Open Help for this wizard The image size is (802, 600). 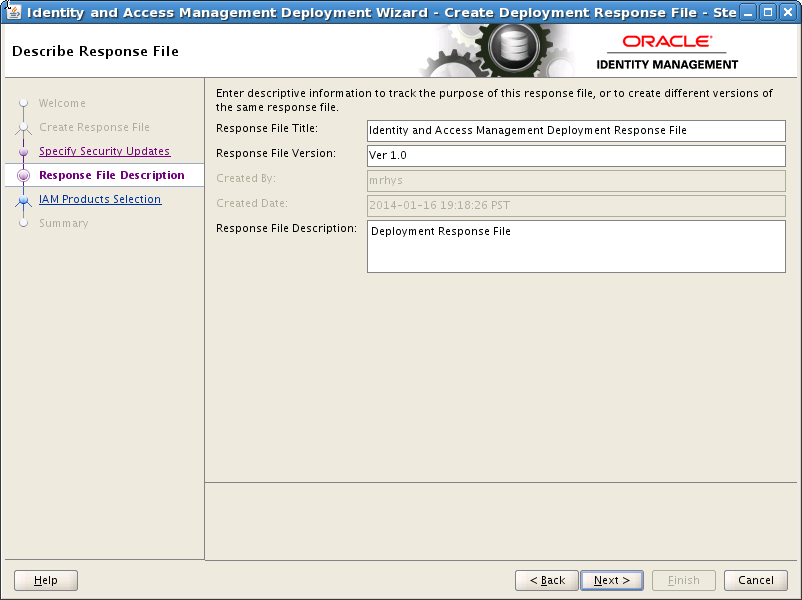[46, 581]
